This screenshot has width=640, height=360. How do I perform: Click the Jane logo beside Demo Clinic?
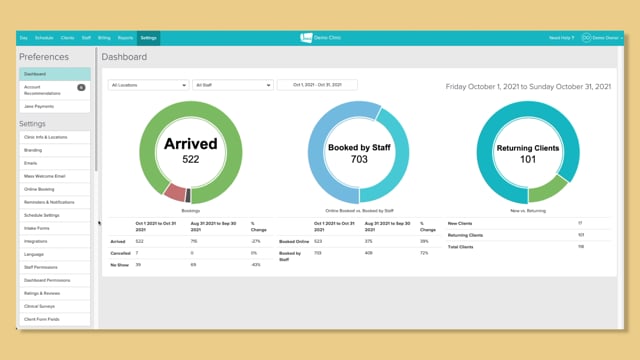(306, 38)
